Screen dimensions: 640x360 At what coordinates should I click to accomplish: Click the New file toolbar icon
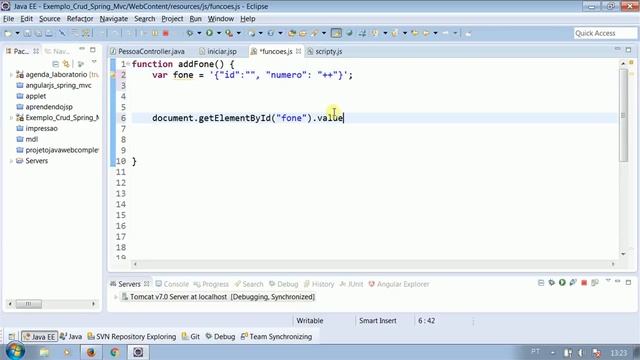pos(8,33)
